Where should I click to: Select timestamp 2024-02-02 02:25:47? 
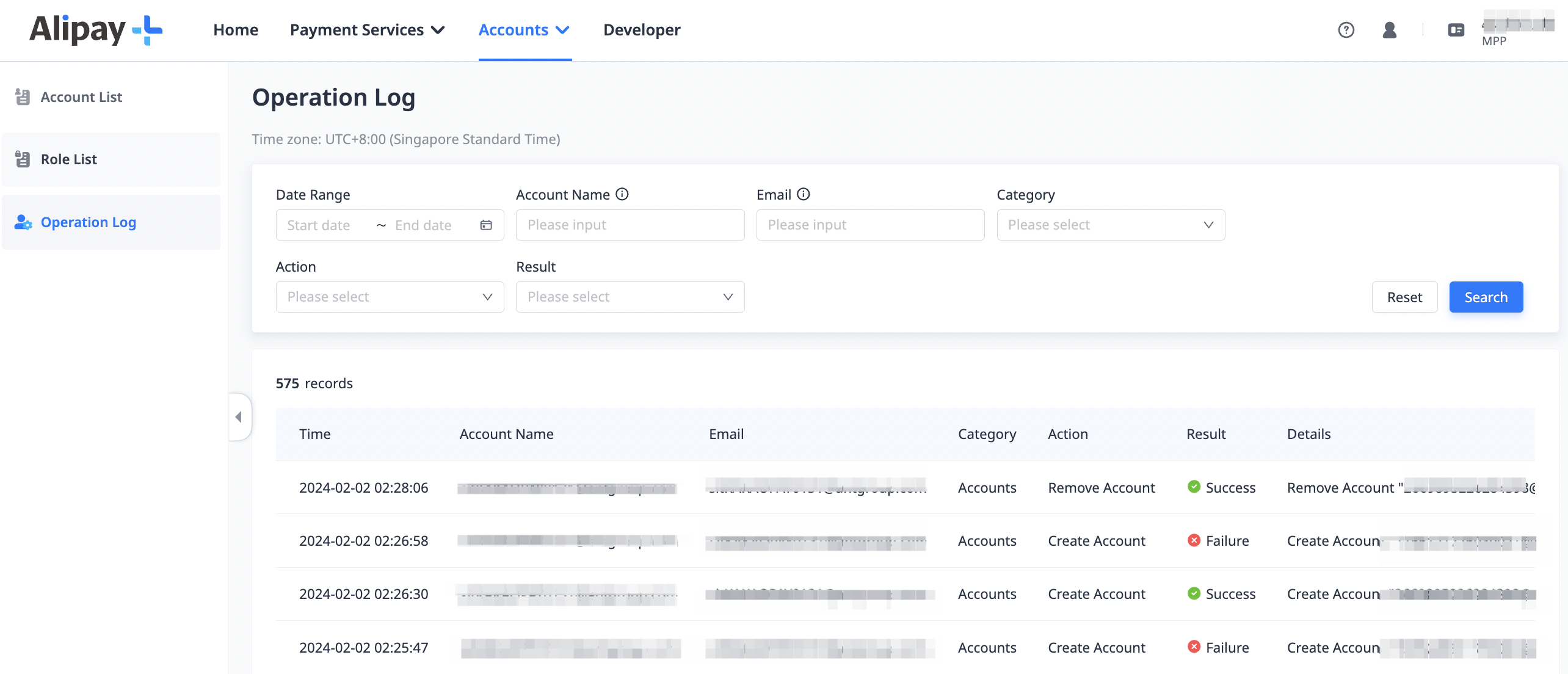(x=363, y=648)
